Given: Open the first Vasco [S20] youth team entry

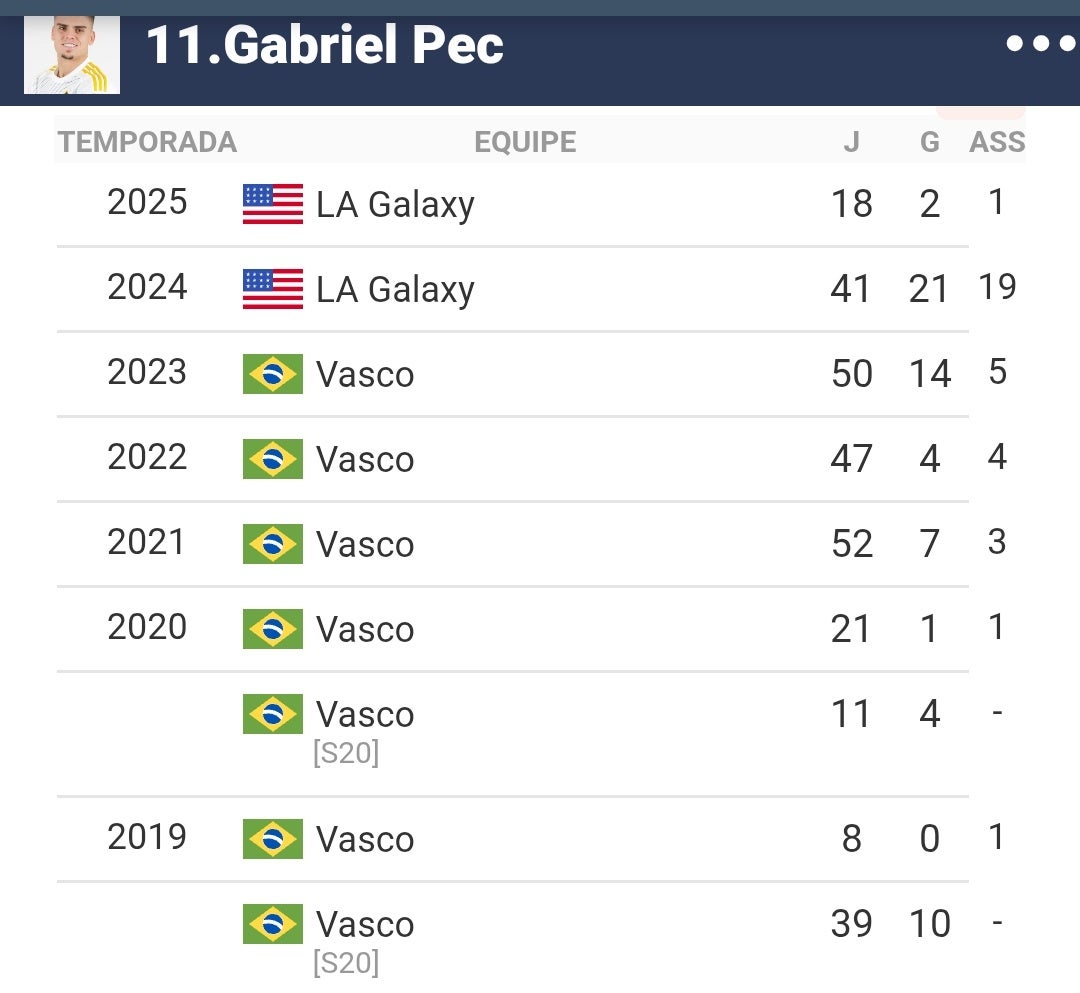Looking at the screenshot, I should tap(365, 732).
